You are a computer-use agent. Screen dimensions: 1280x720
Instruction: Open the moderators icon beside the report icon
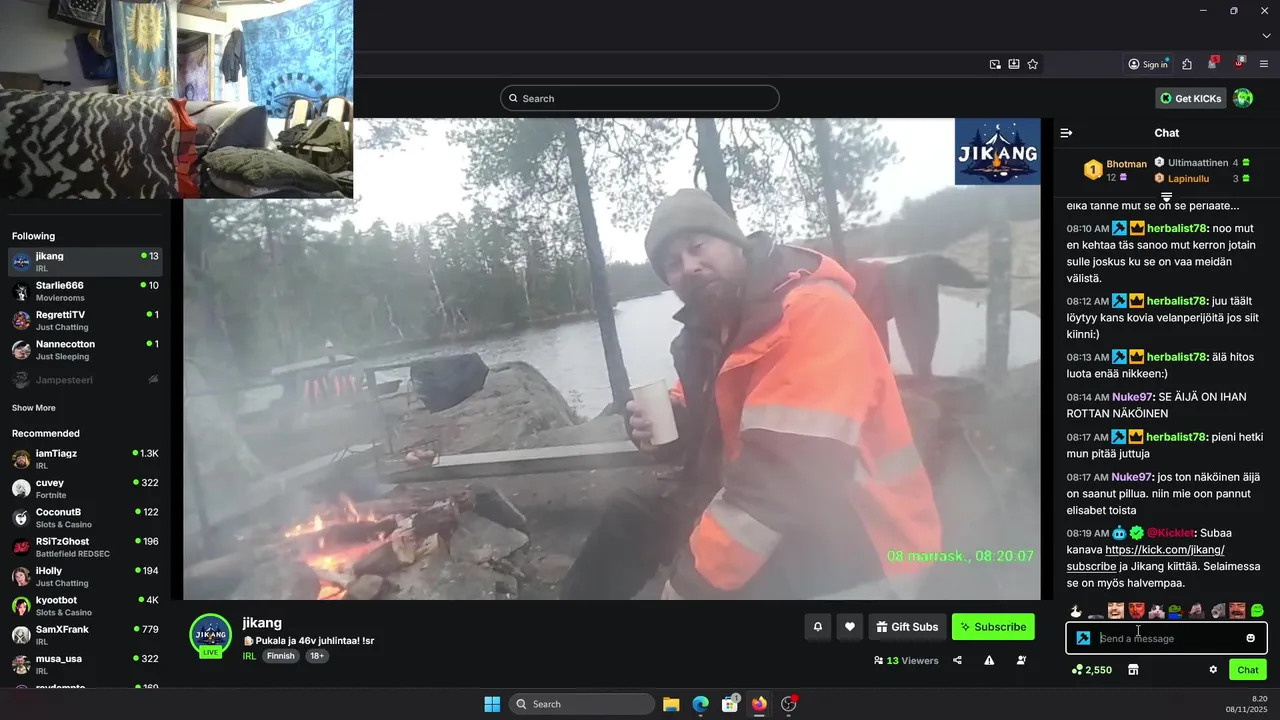(1021, 660)
